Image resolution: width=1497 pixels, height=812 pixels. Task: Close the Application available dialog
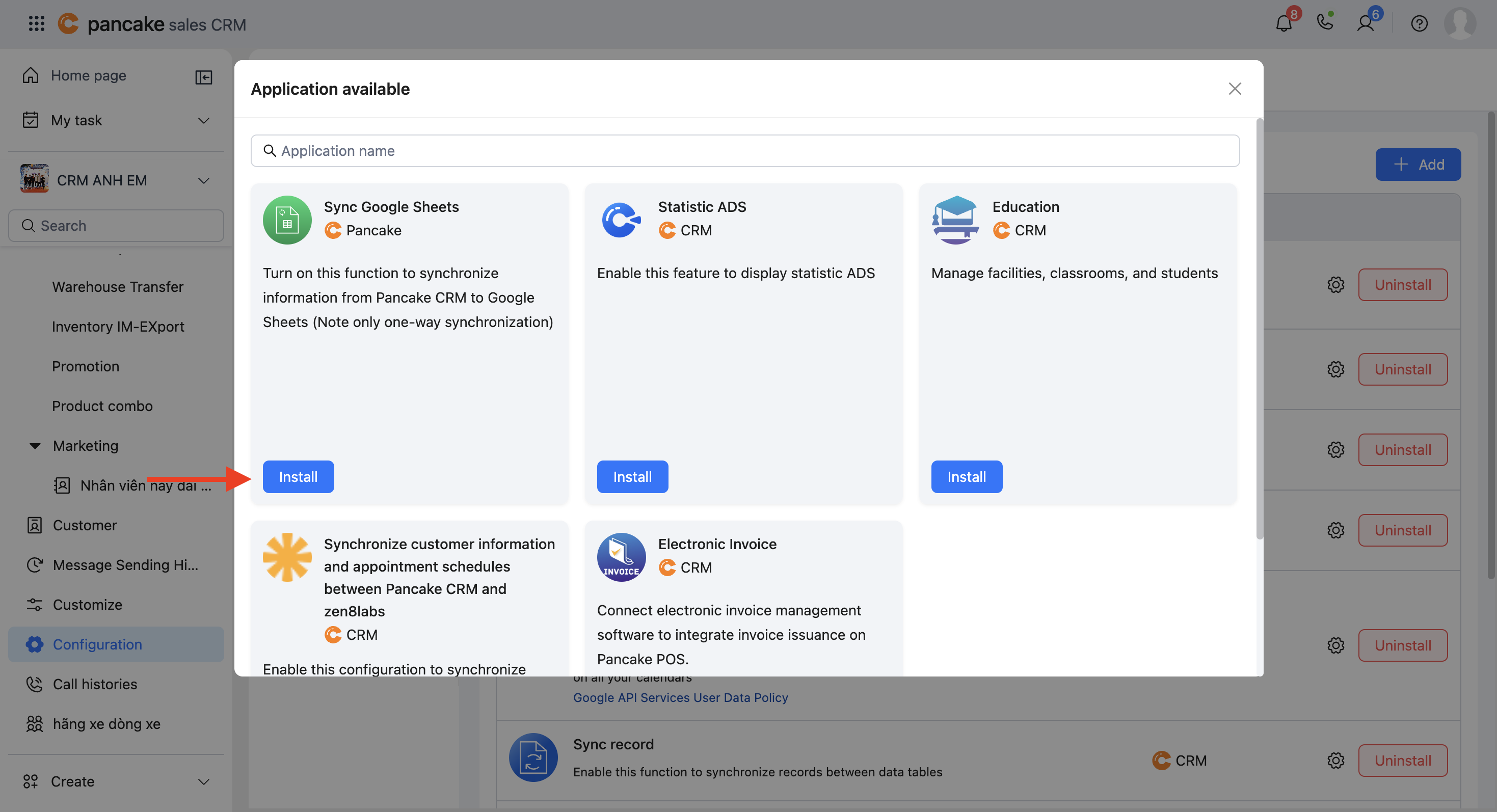click(1234, 89)
